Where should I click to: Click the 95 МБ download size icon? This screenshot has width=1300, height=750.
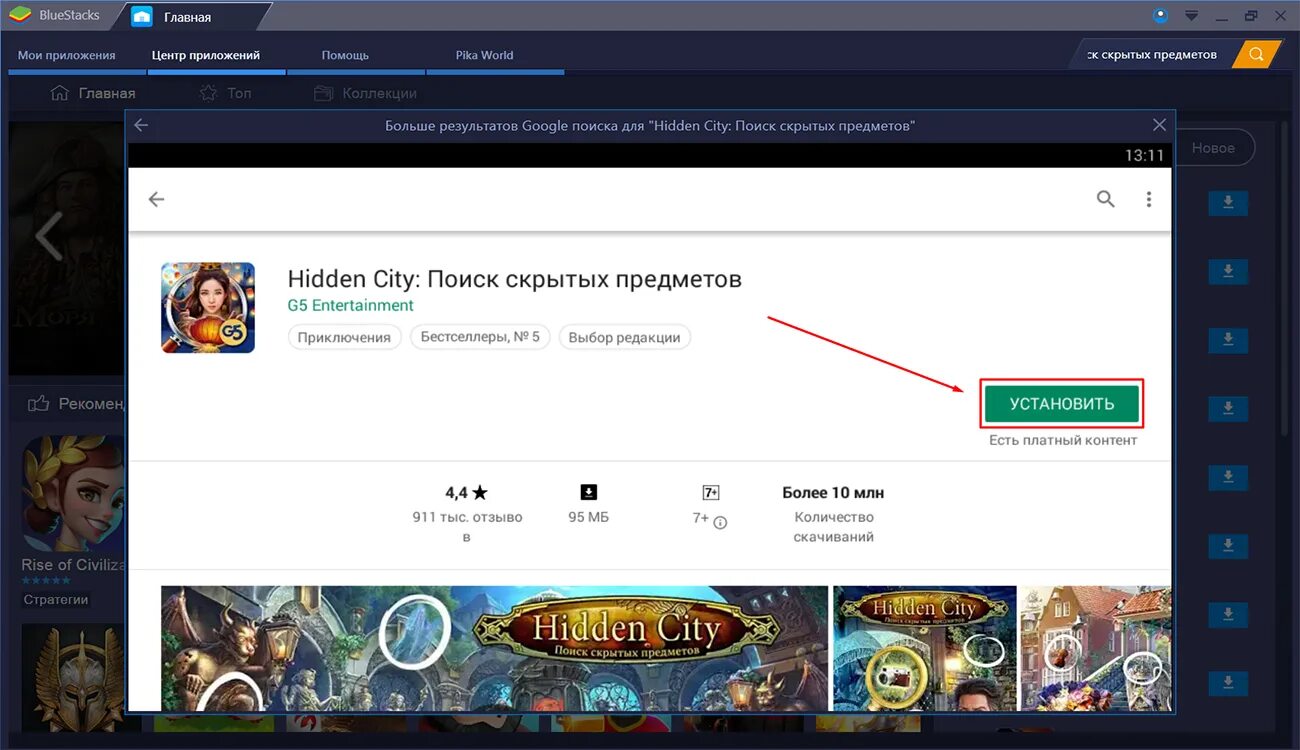(588, 492)
